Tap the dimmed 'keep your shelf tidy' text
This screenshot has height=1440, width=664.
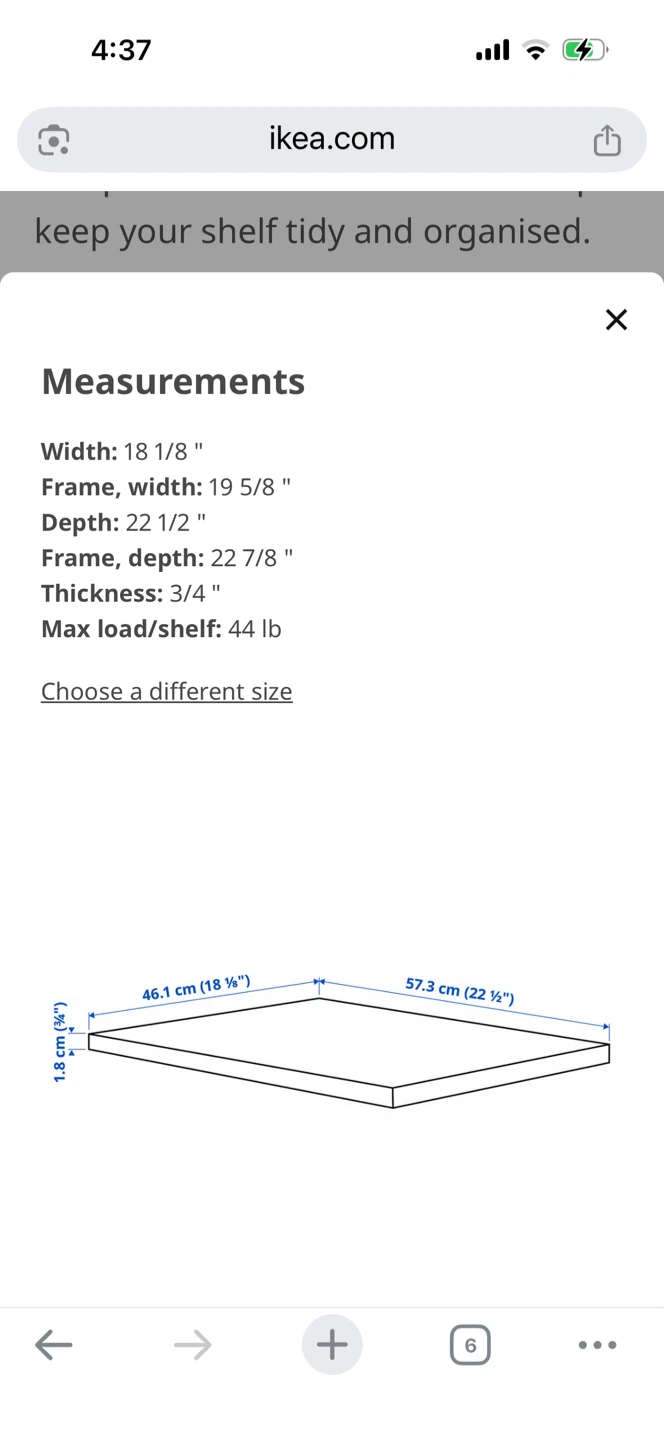(x=312, y=231)
